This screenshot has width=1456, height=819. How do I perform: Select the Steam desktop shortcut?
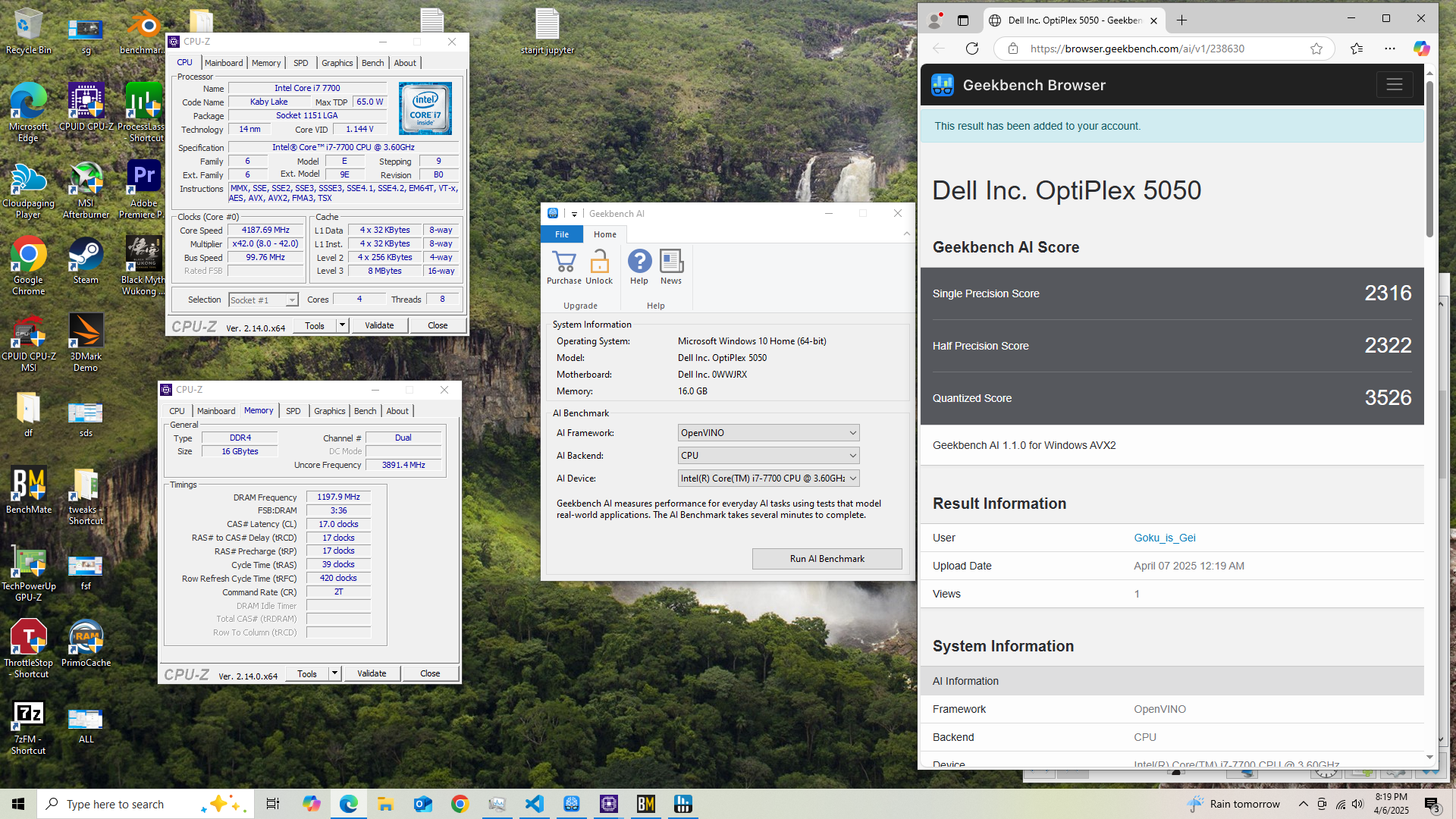(86, 260)
